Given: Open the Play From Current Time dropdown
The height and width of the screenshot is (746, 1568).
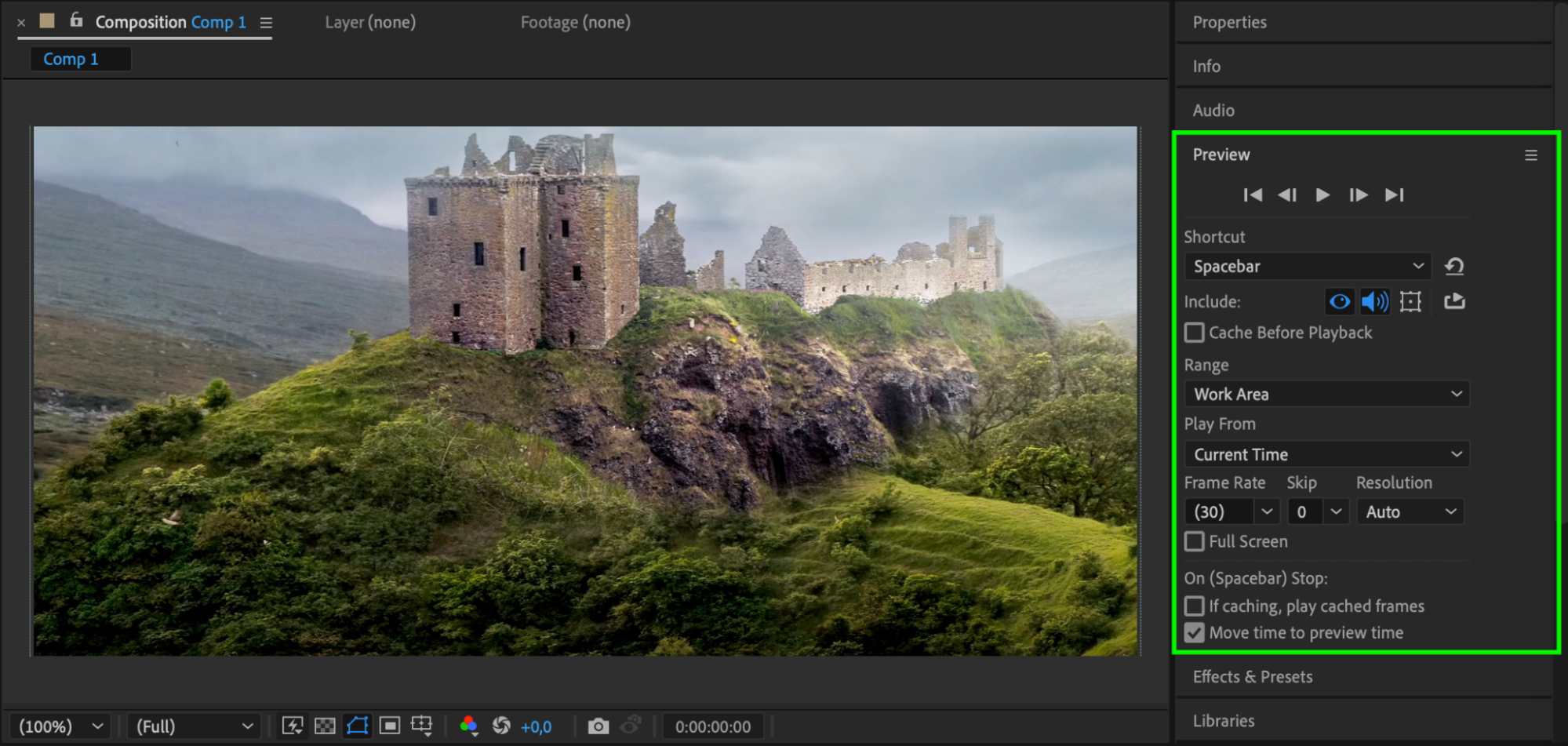Looking at the screenshot, I should 1326,455.
